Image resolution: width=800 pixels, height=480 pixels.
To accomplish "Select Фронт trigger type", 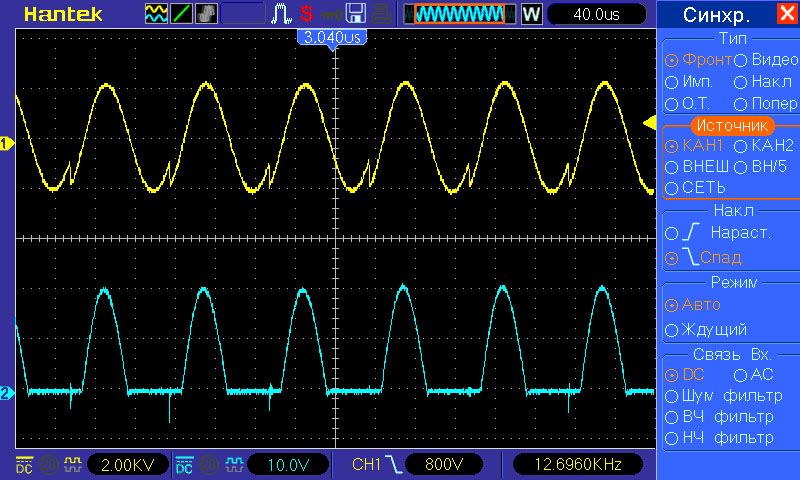I will pyautogui.click(x=698, y=60).
